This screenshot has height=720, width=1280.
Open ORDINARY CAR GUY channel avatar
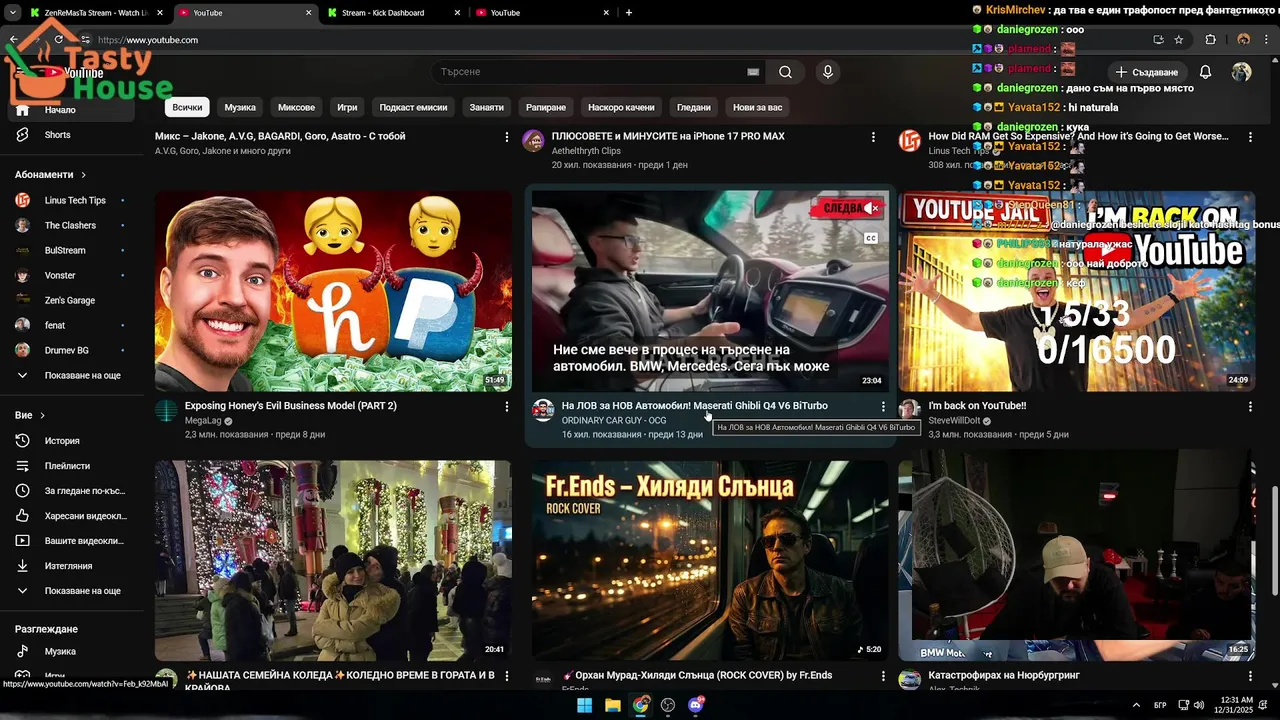click(543, 410)
